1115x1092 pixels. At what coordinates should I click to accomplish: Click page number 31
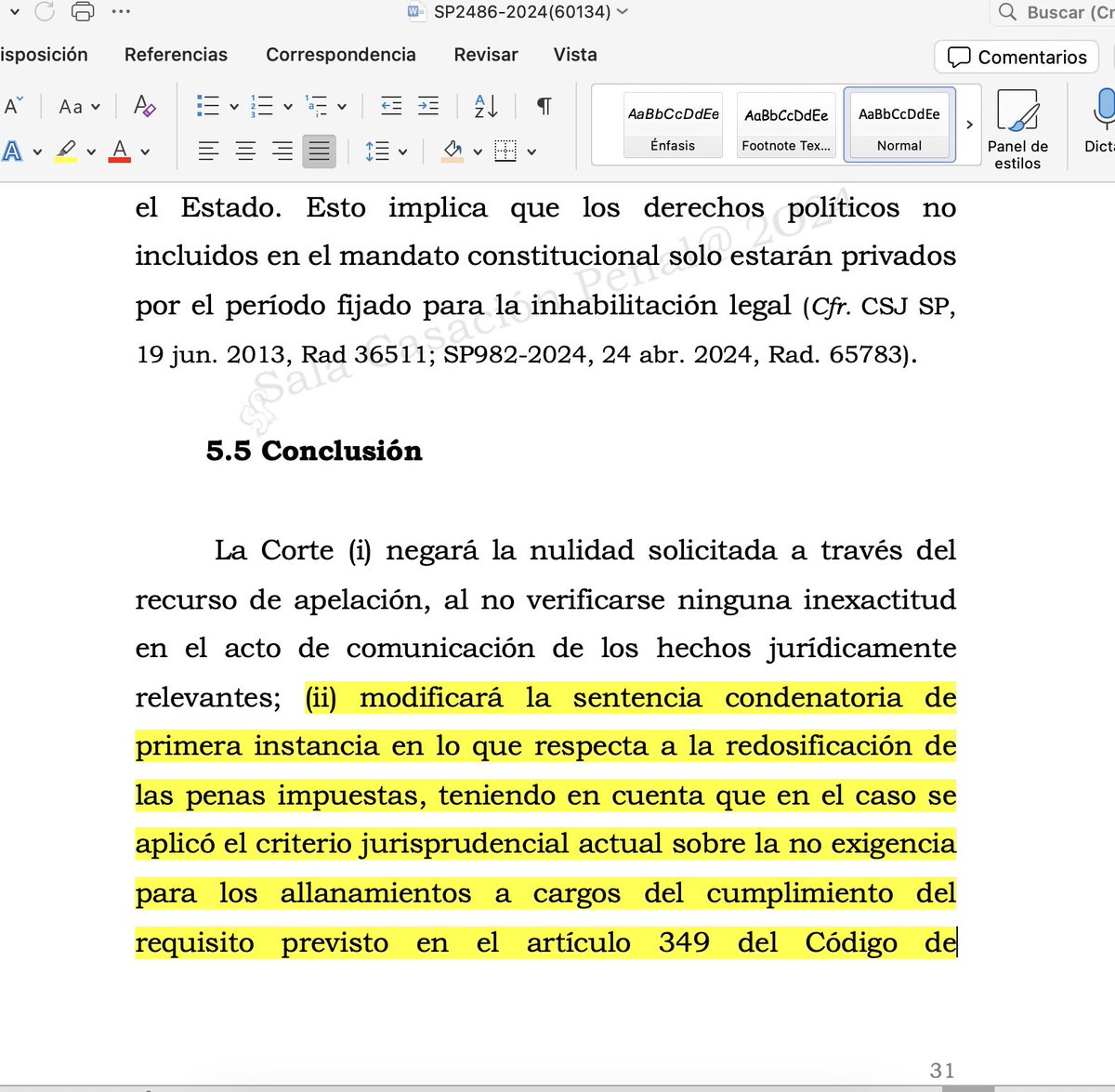(942, 1070)
